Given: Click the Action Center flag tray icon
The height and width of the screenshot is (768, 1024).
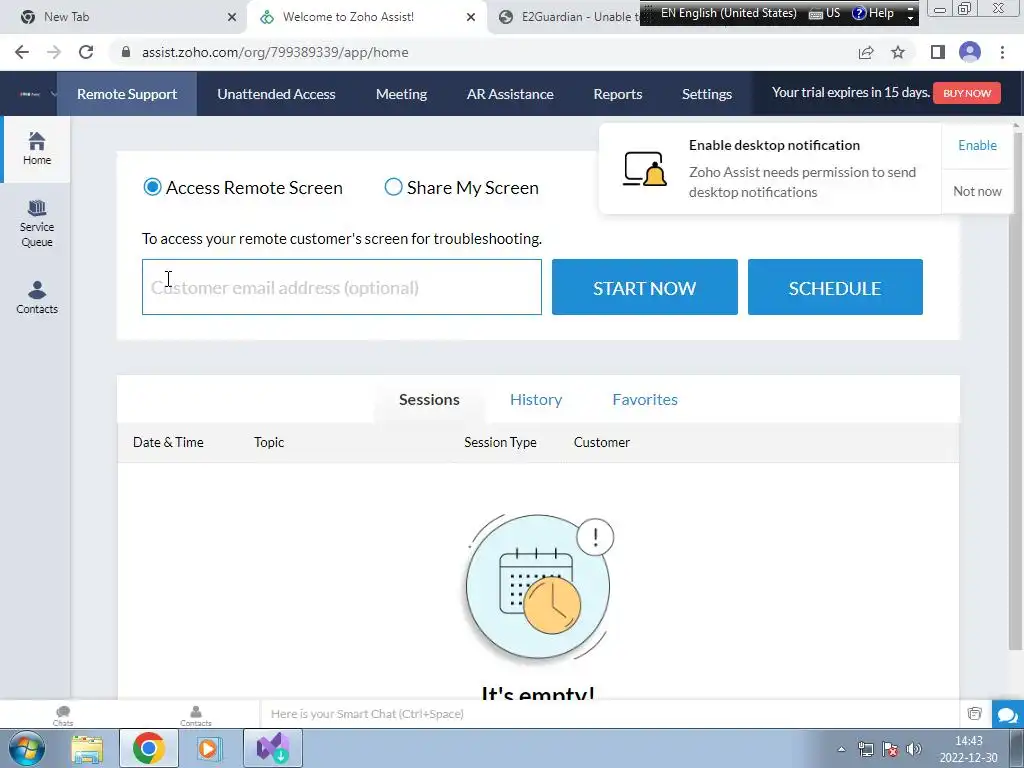Looking at the screenshot, I should pos(889,749).
